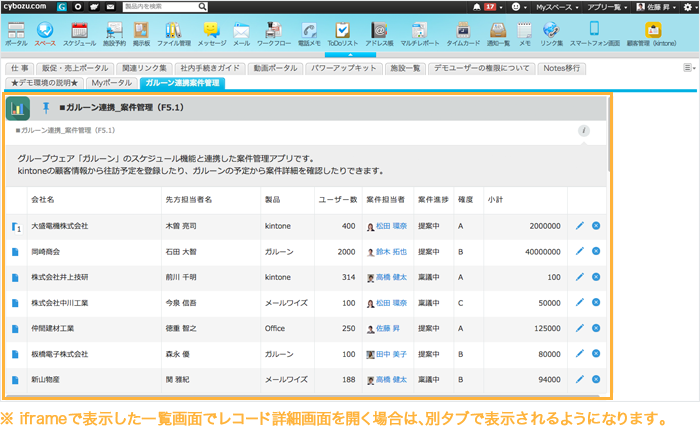
Task: Switch to the Myポータル tab
Action: coord(111,83)
